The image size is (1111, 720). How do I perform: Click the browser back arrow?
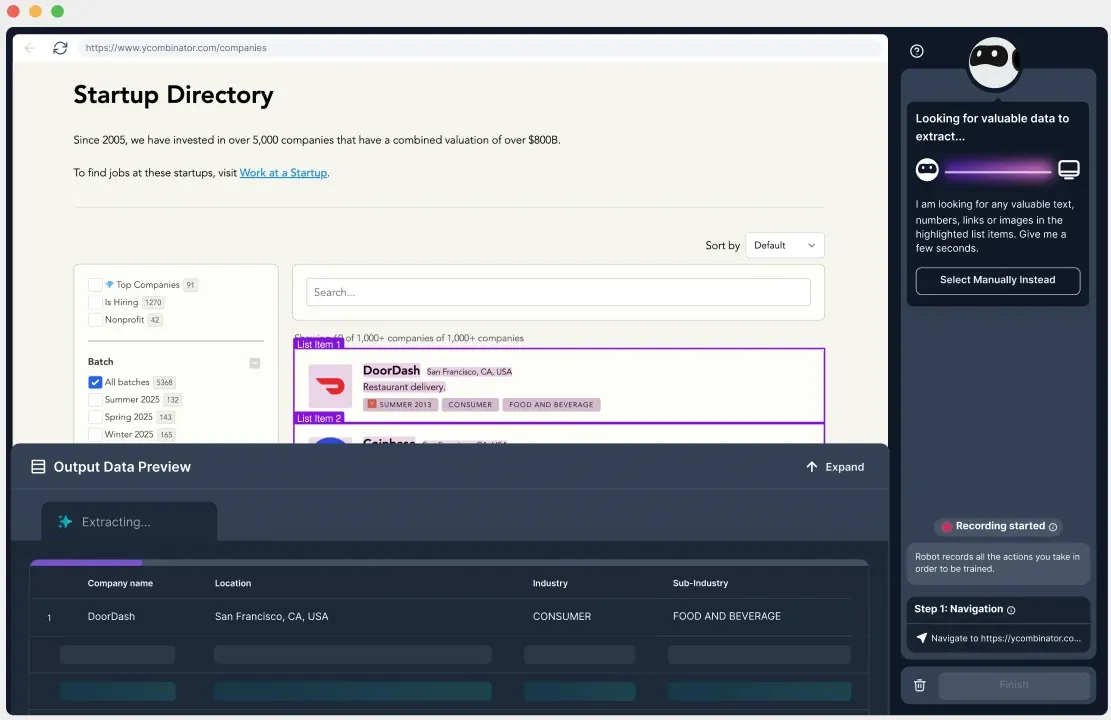click(30, 48)
